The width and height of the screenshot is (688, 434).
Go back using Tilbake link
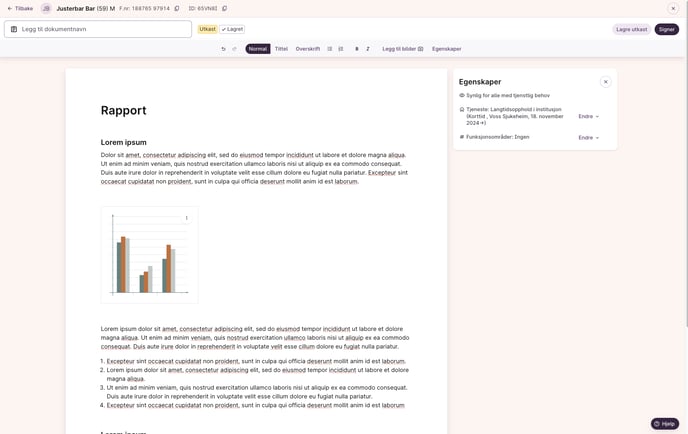pyautogui.click(x=20, y=8)
